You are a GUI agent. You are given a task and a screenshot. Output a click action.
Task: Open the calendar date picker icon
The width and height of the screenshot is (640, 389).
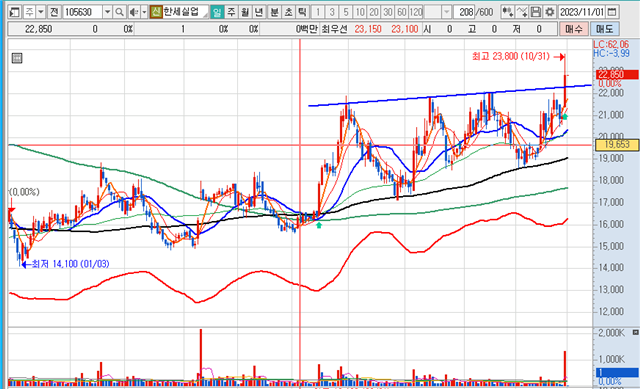612,12
